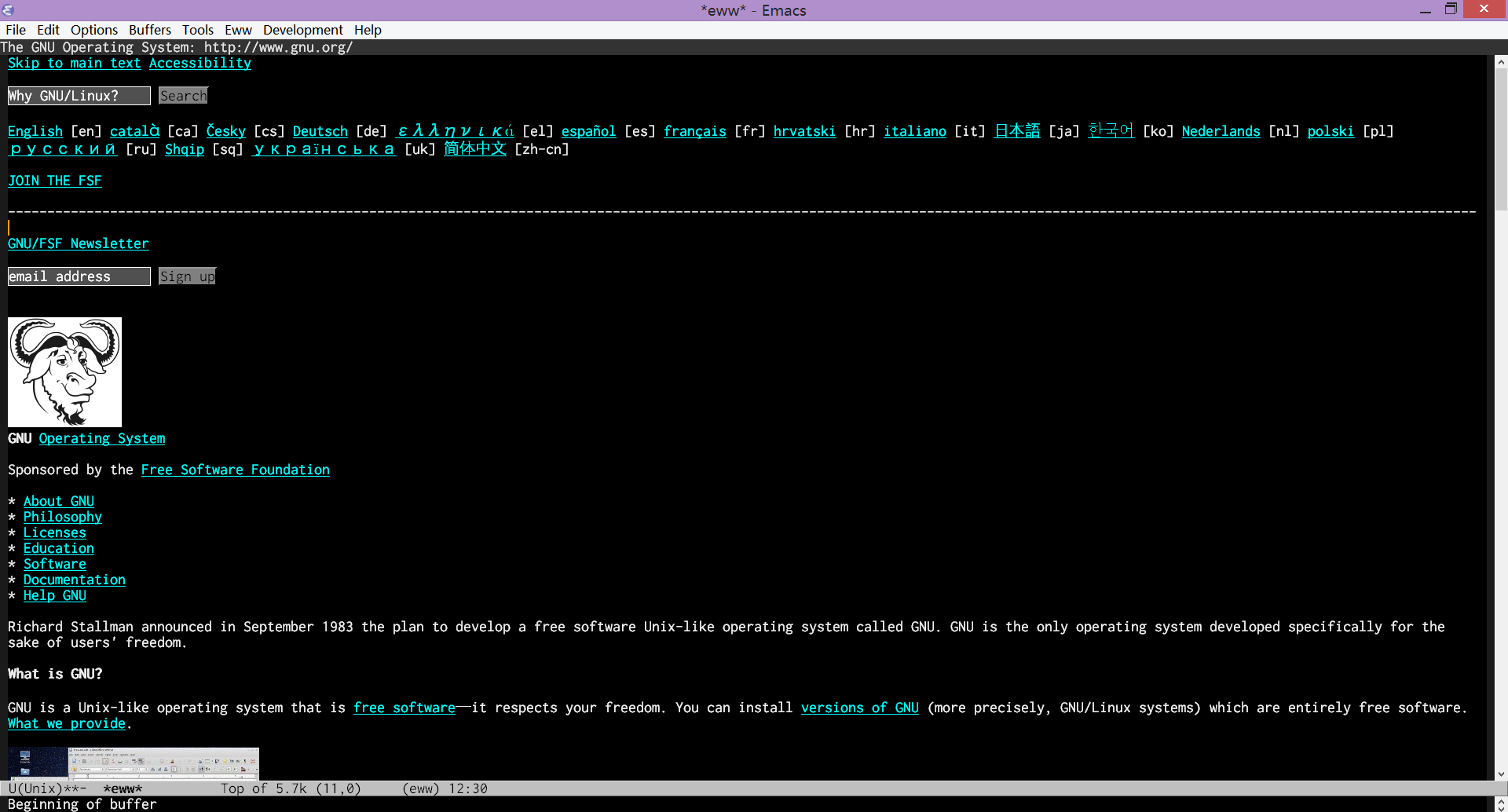Follow the Free Software Foundation link
1508x812 pixels.
point(235,470)
